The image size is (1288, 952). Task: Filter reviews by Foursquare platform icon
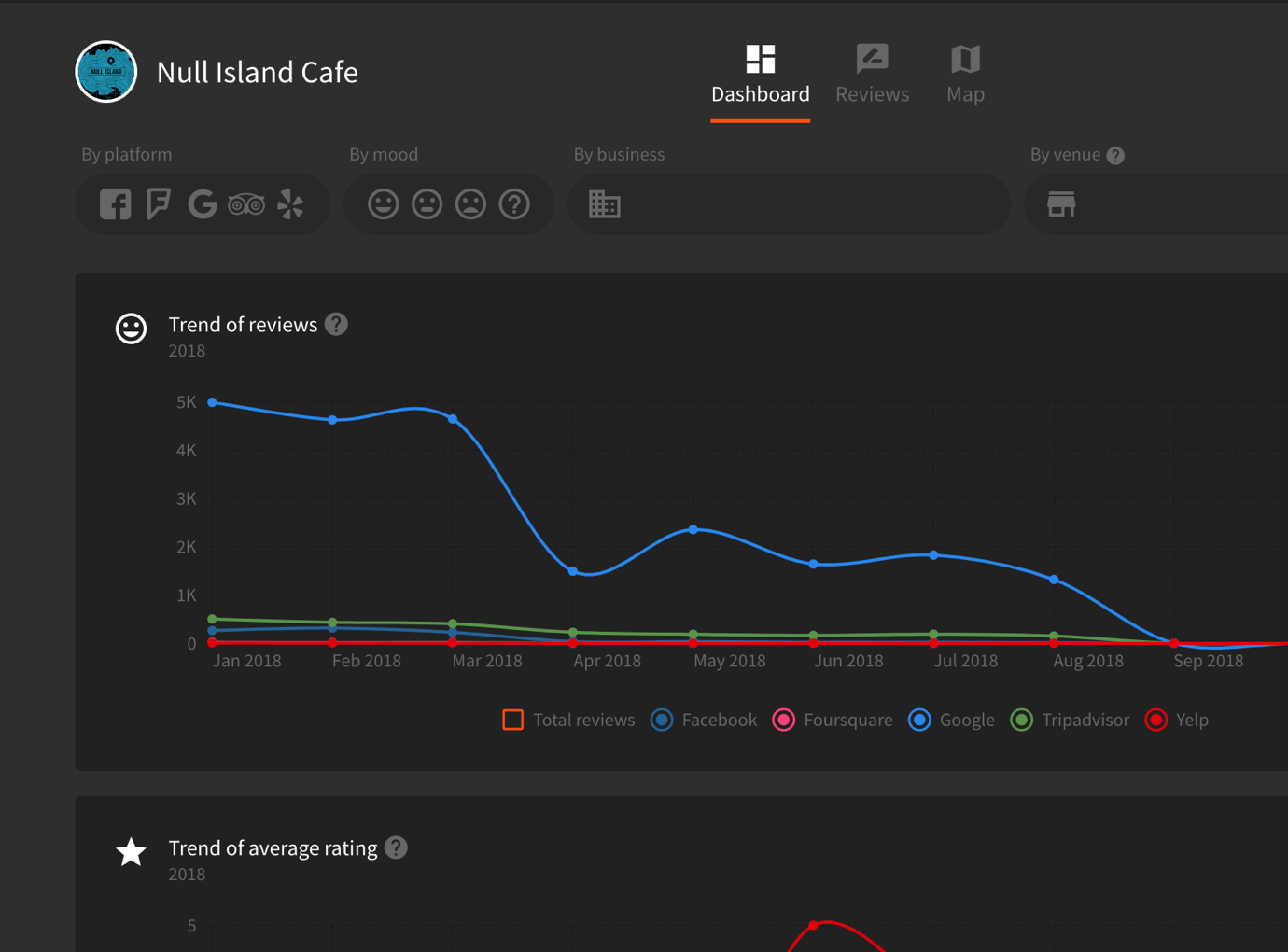click(x=159, y=204)
